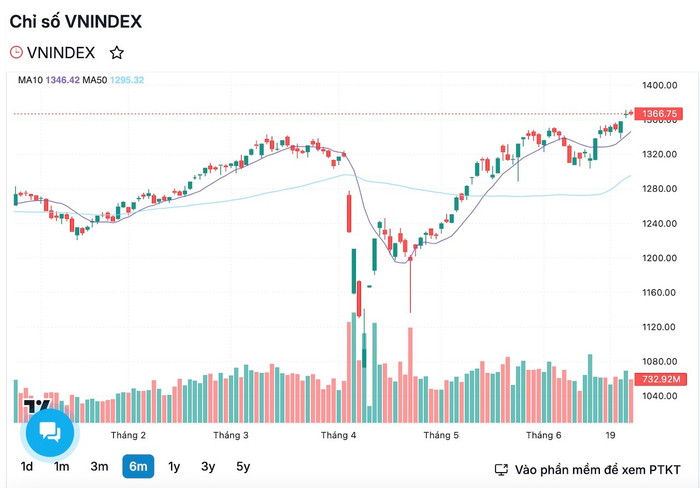Click the 1366.75 current price tag

pos(658,114)
